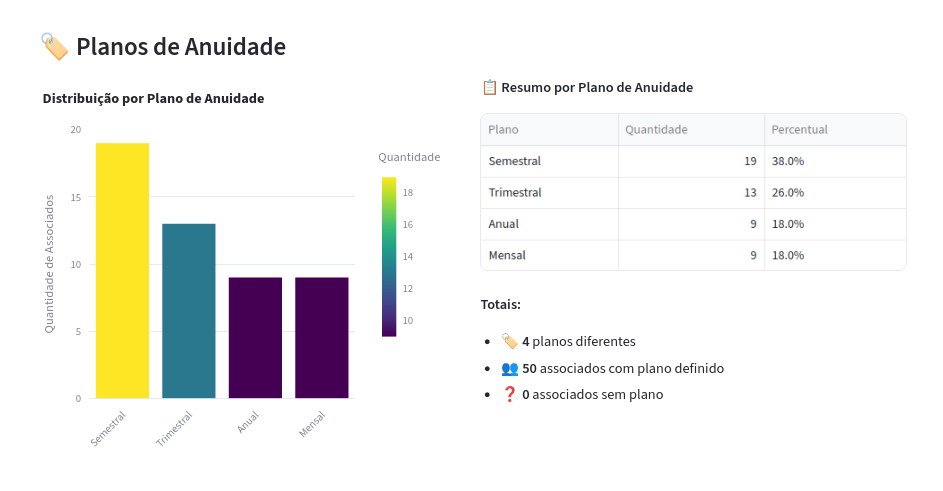The height and width of the screenshot is (491, 943).
Task: Click the Quantidade color scale bar
Action: pyautogui.click(x=389, y=257)
